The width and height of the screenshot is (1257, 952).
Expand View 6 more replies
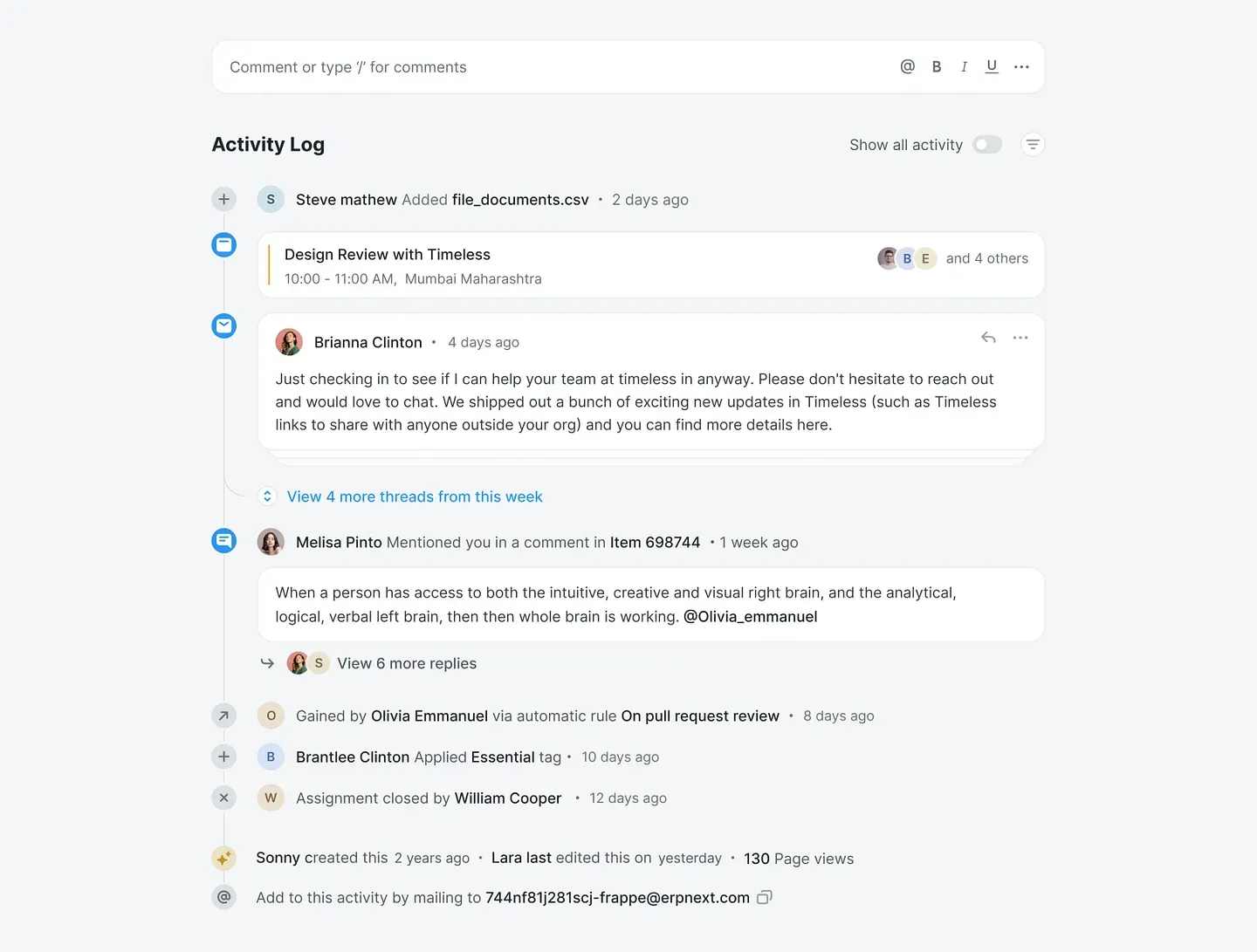coord(407,664)
